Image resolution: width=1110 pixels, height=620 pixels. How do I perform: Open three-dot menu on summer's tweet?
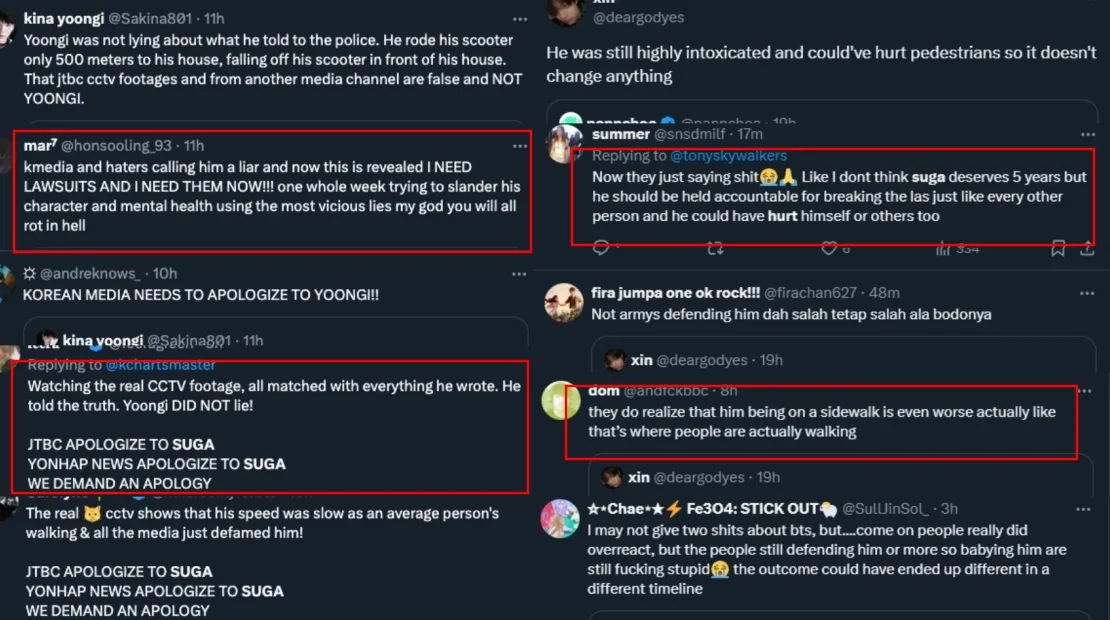[1086, 134]
